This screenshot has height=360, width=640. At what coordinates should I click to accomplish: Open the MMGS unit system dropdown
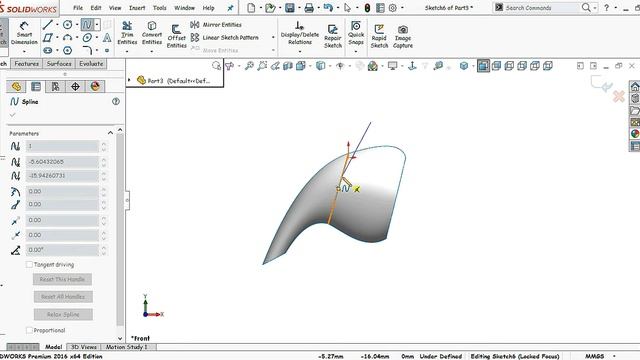tap(614, 356)
